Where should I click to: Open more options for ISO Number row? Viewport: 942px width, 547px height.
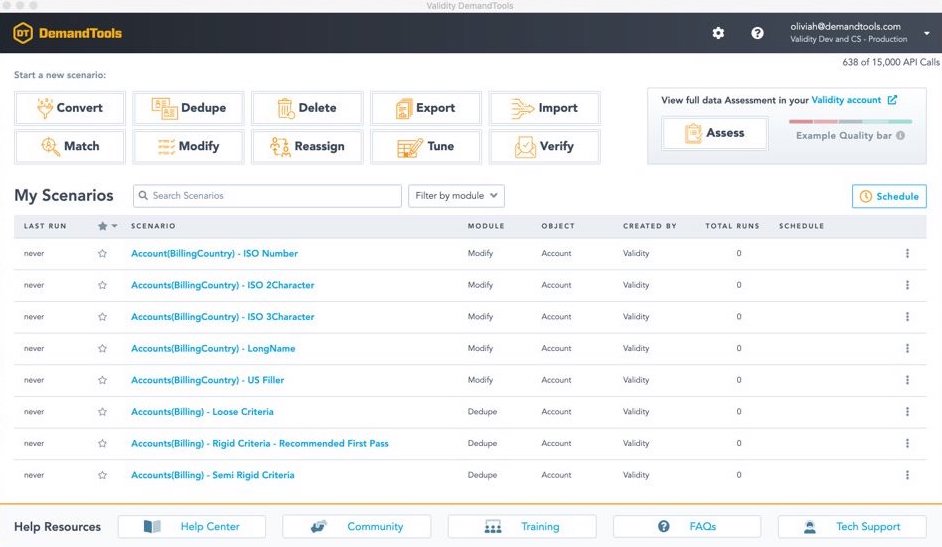907,253
